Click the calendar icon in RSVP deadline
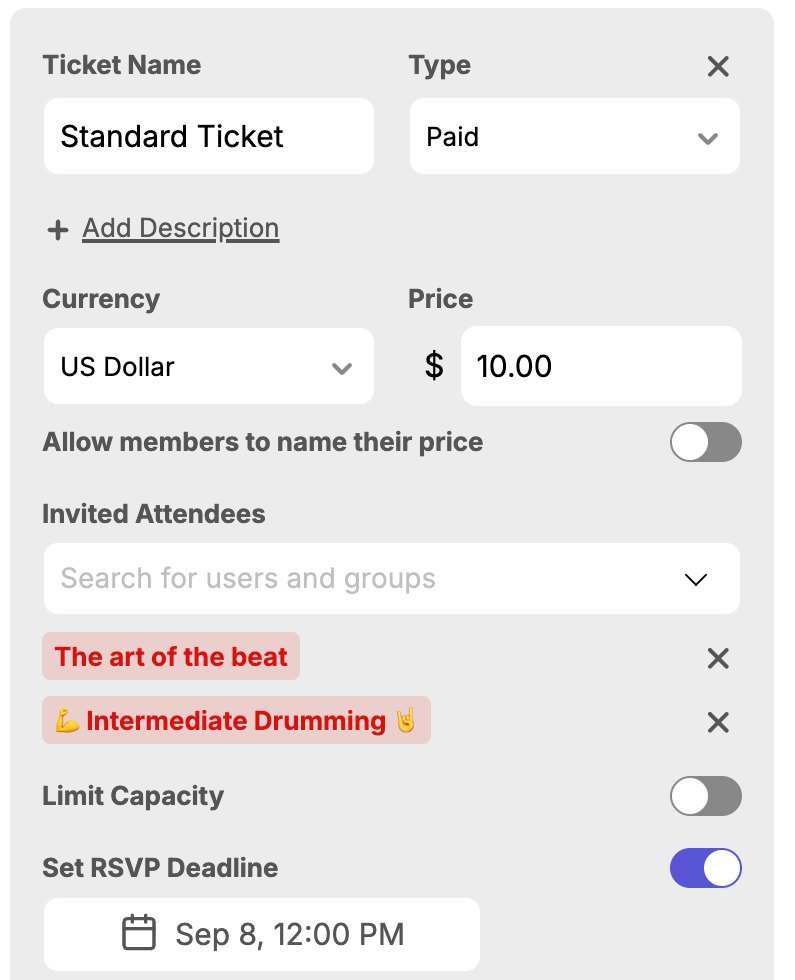The height and width of the screenshot is (980, 795). [x=139, y=934]
